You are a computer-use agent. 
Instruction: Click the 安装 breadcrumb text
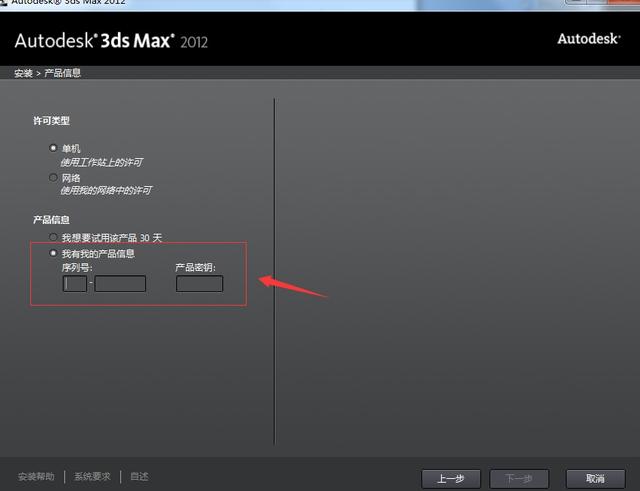pos(23,73)
